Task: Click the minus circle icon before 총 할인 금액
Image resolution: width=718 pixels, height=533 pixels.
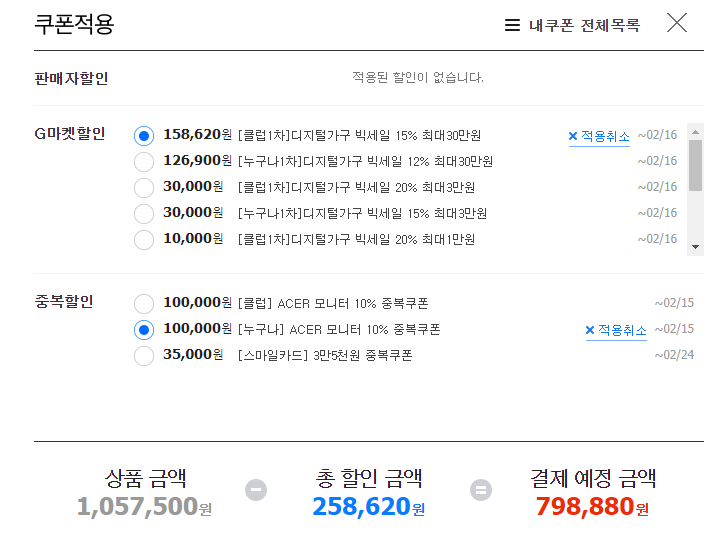Action: [x=256, y=490]
